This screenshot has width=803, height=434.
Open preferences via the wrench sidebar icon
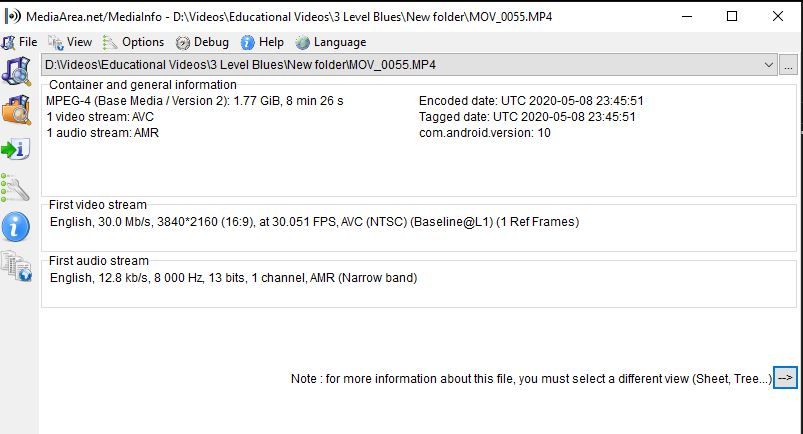click(x=16, y=188)
